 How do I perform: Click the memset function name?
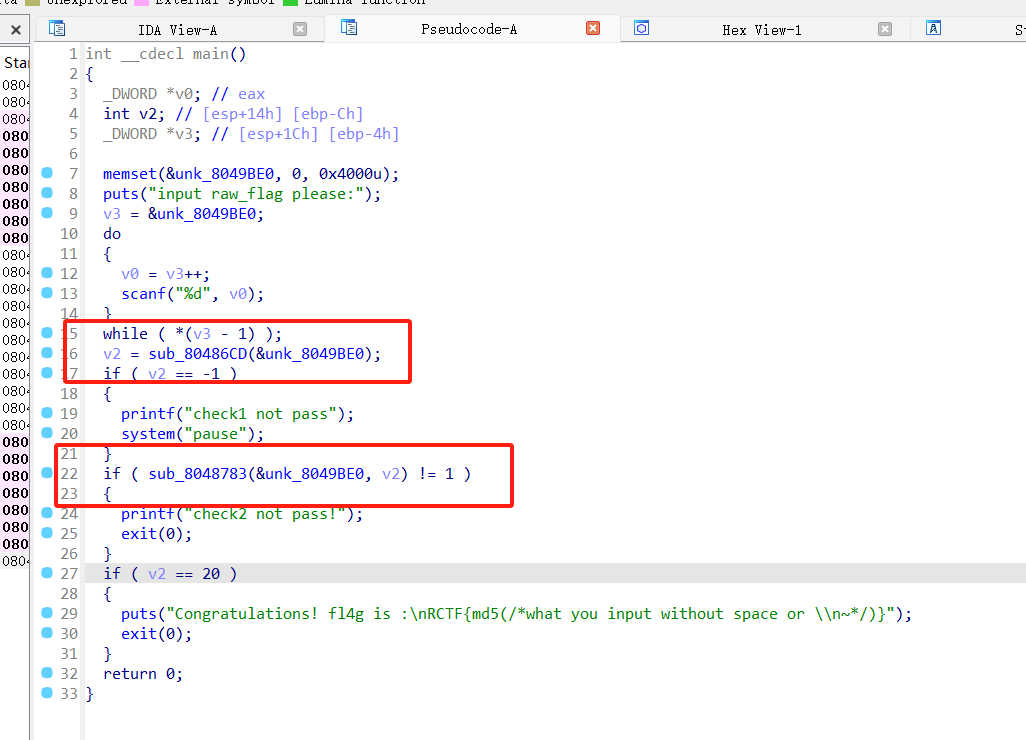point(130,174)
